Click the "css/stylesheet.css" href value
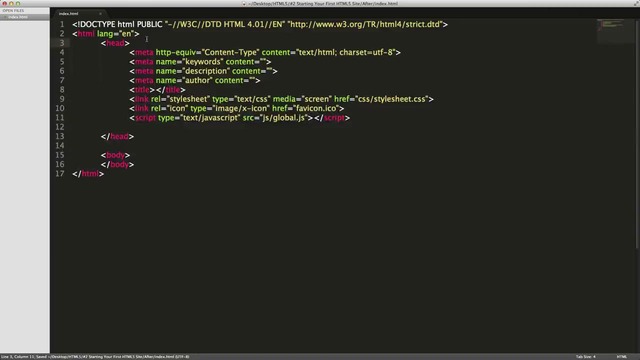Viewport: 640px width, 360px height. click(391, 99)
